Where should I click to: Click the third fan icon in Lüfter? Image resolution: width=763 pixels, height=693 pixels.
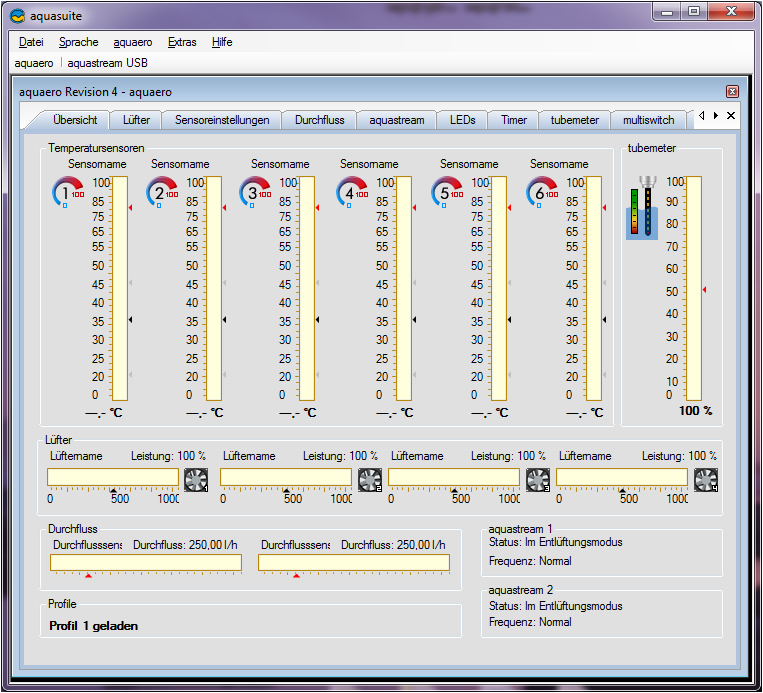pyautogui.click(x=538, y=479)
